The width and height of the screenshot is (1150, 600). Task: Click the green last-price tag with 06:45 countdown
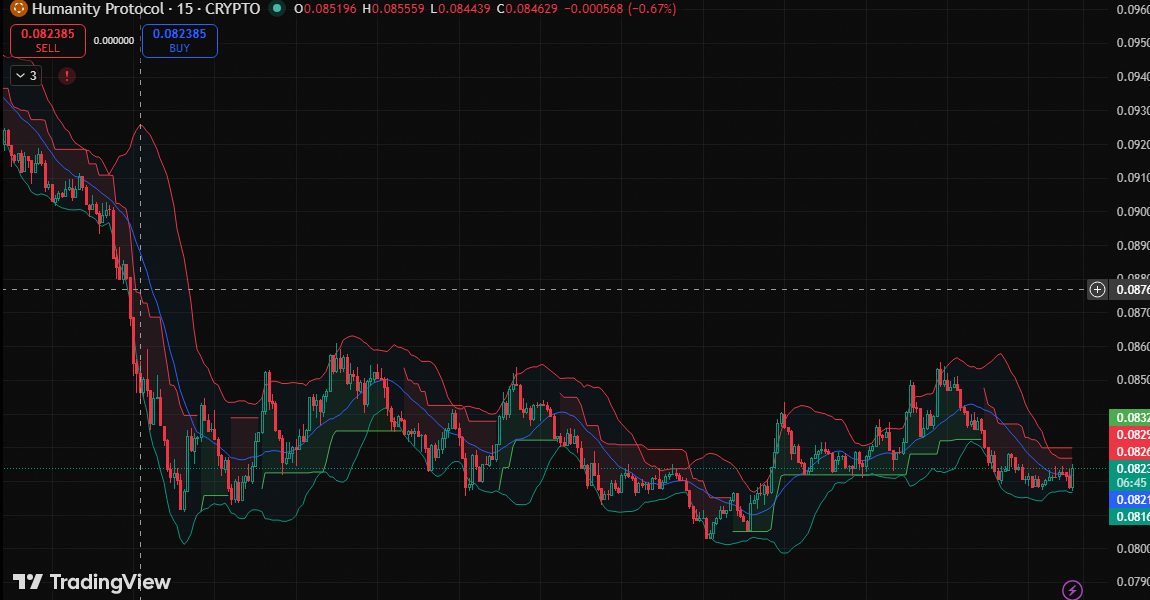pos(1129,475)
